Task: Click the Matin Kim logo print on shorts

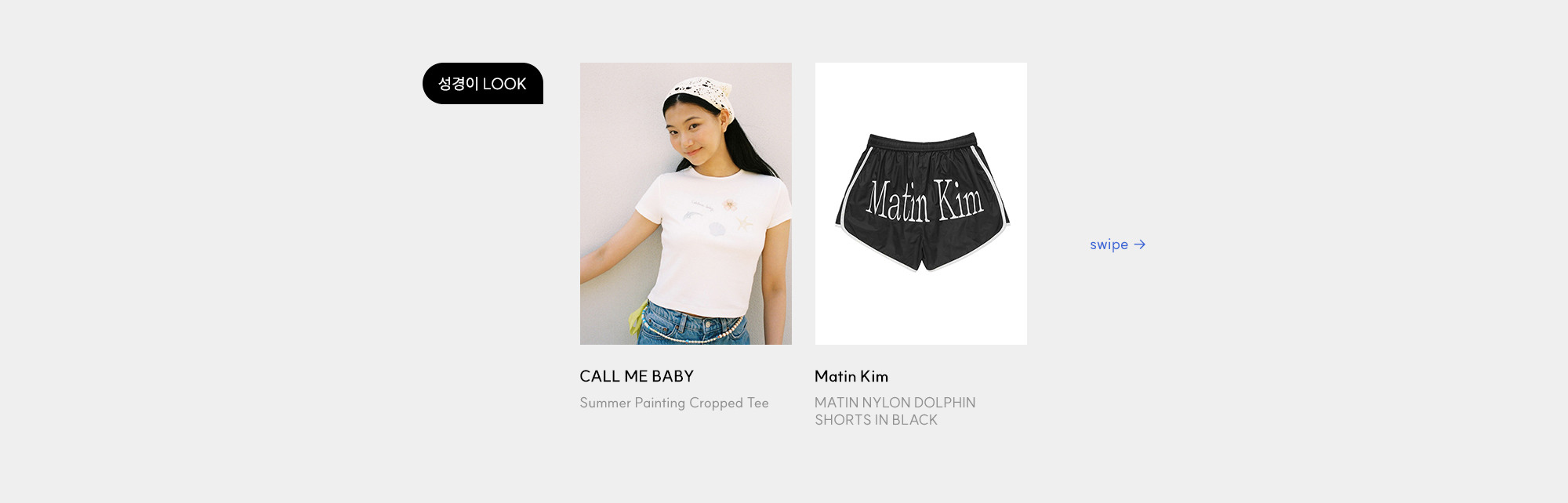Action: [924, 201]
